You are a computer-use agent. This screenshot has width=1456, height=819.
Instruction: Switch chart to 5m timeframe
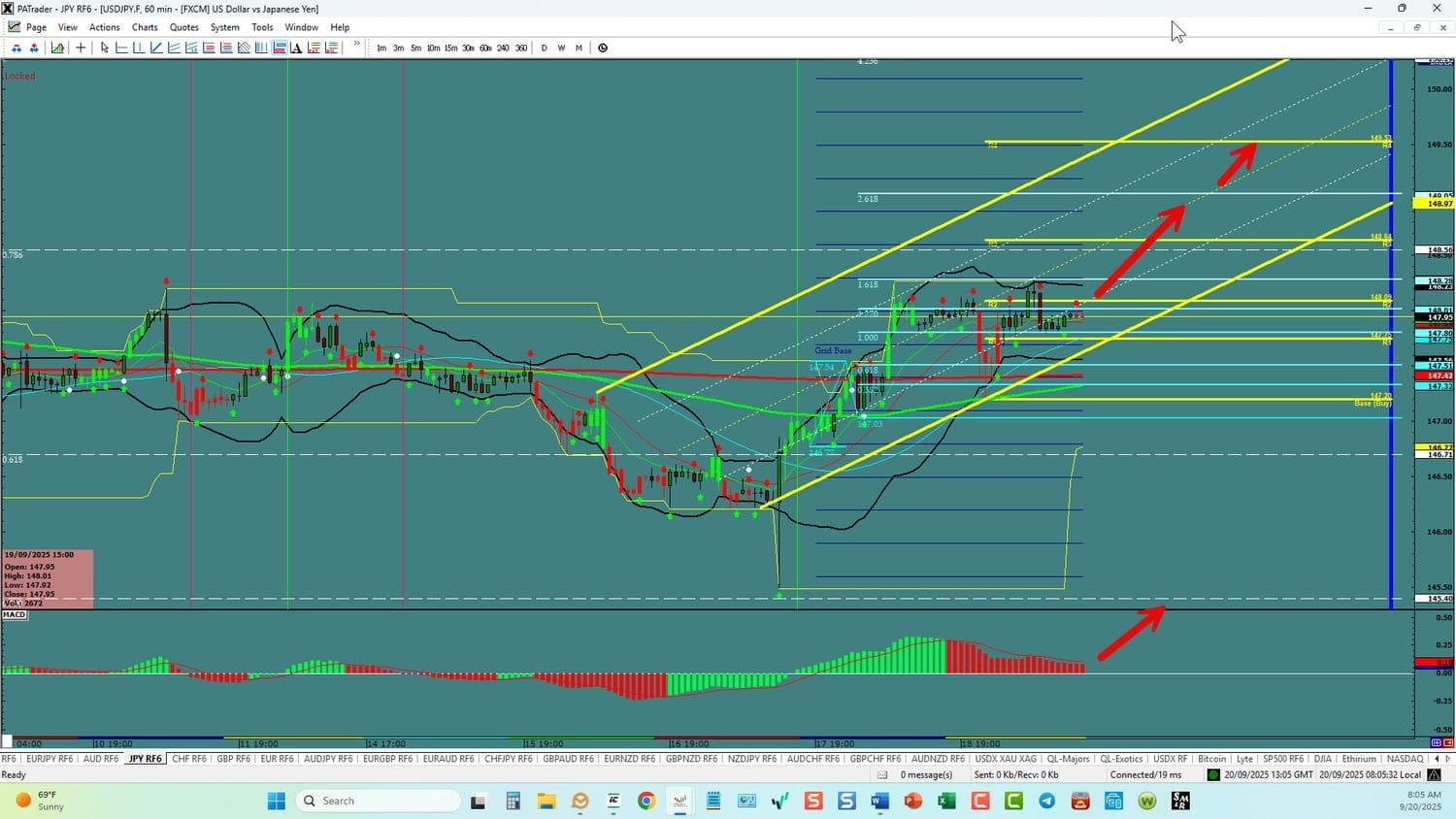[x=415, y=48]
